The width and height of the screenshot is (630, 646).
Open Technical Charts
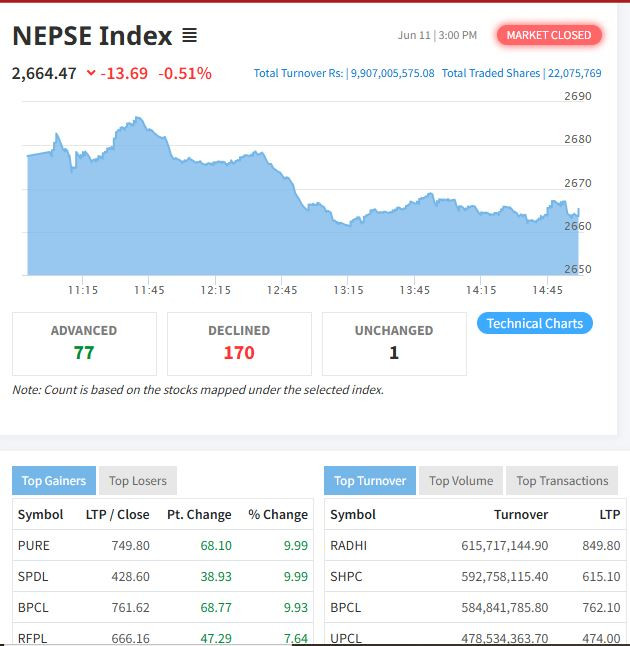point(534,323)
